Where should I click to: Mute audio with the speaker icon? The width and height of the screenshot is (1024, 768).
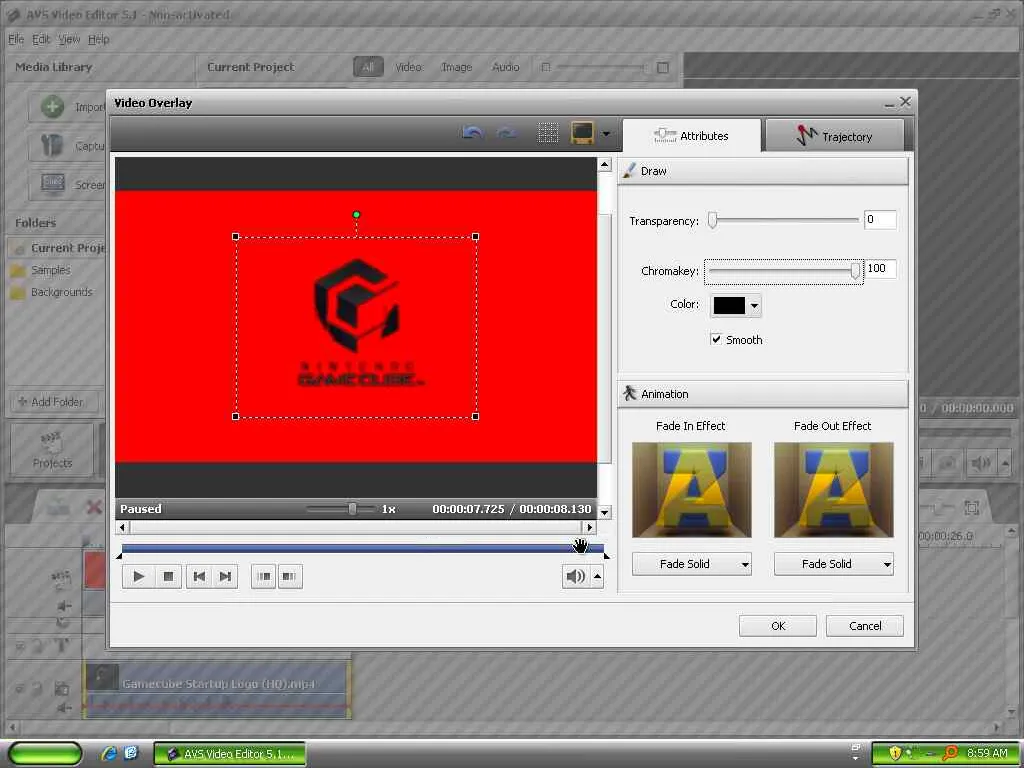[575, 577]
